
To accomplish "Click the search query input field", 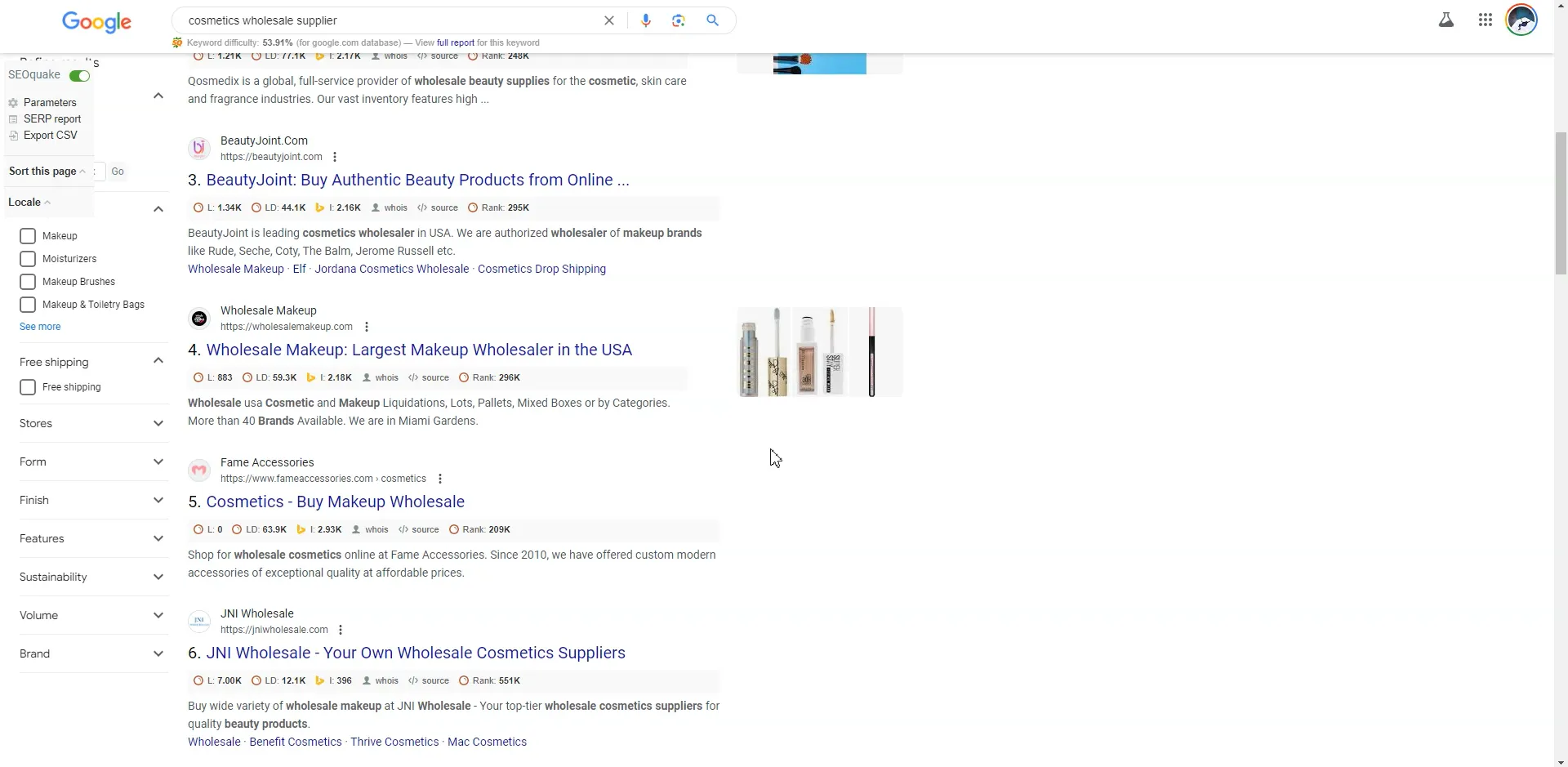I will tap(390, 20).
